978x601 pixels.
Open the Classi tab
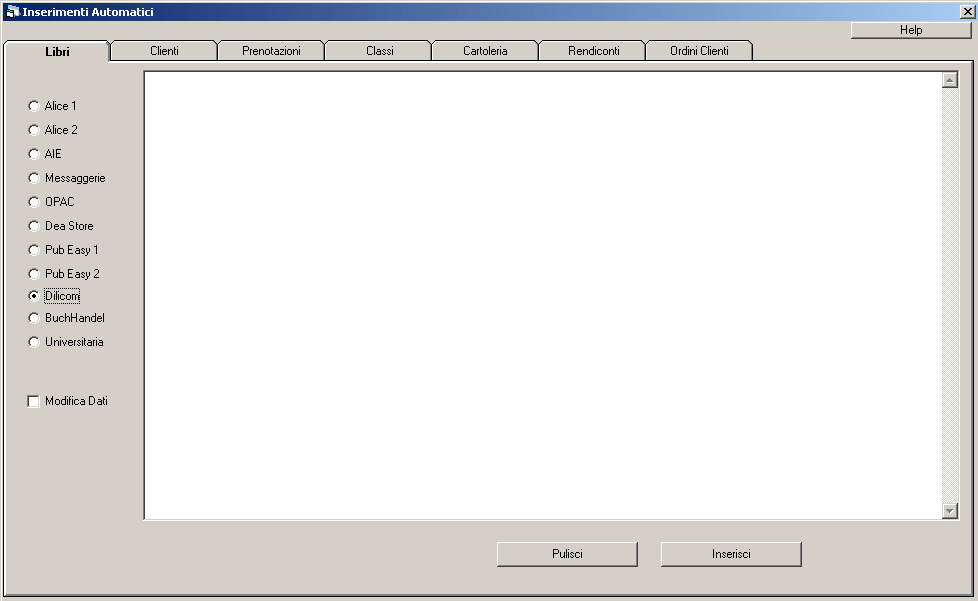tap(379, 51)
